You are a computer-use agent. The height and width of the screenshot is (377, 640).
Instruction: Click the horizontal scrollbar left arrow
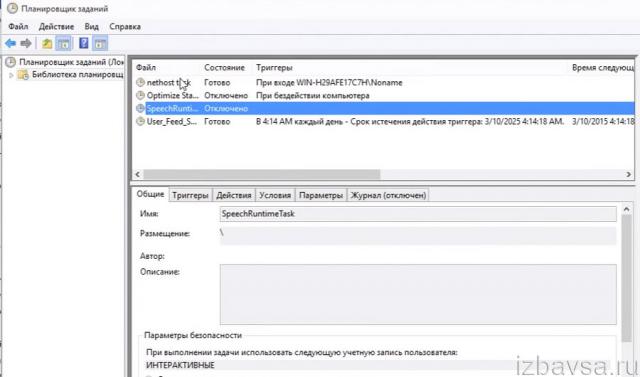pyautogui.click(x=138, y=174)
